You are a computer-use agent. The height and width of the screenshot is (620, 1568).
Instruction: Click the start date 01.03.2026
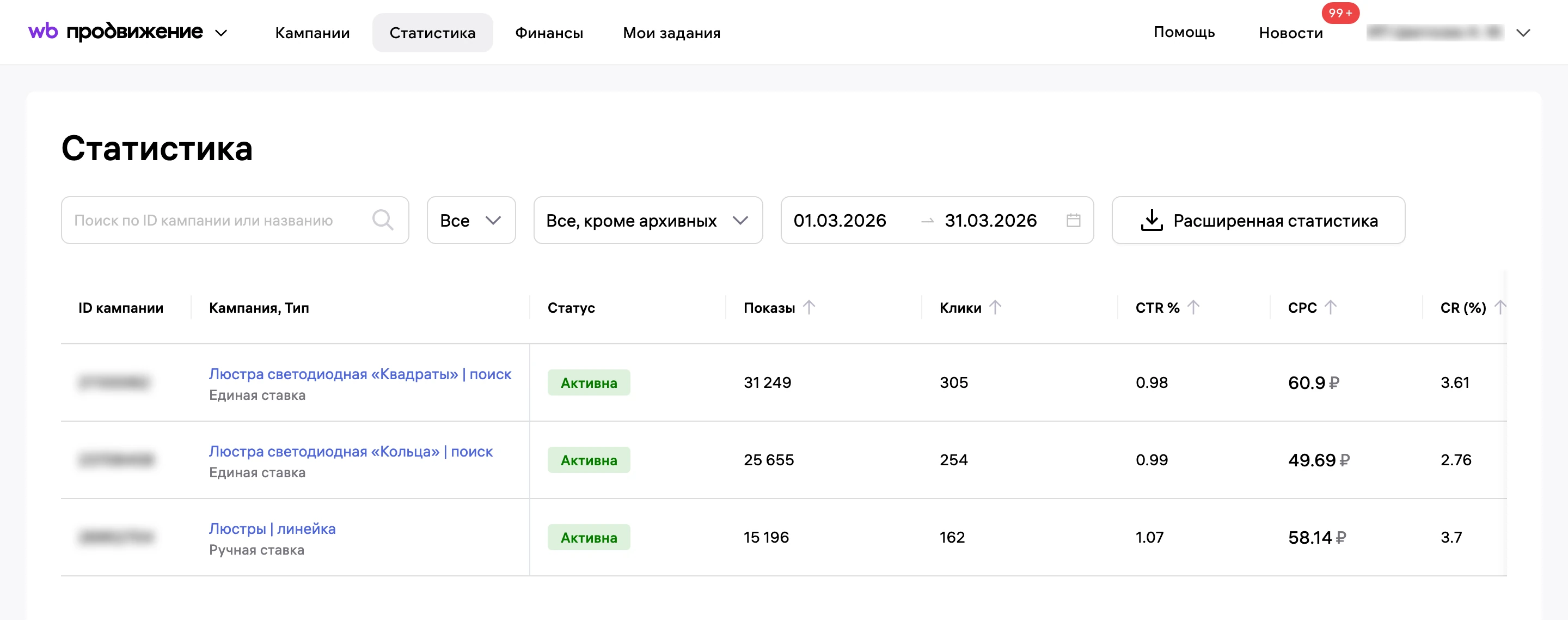(840, 221)
